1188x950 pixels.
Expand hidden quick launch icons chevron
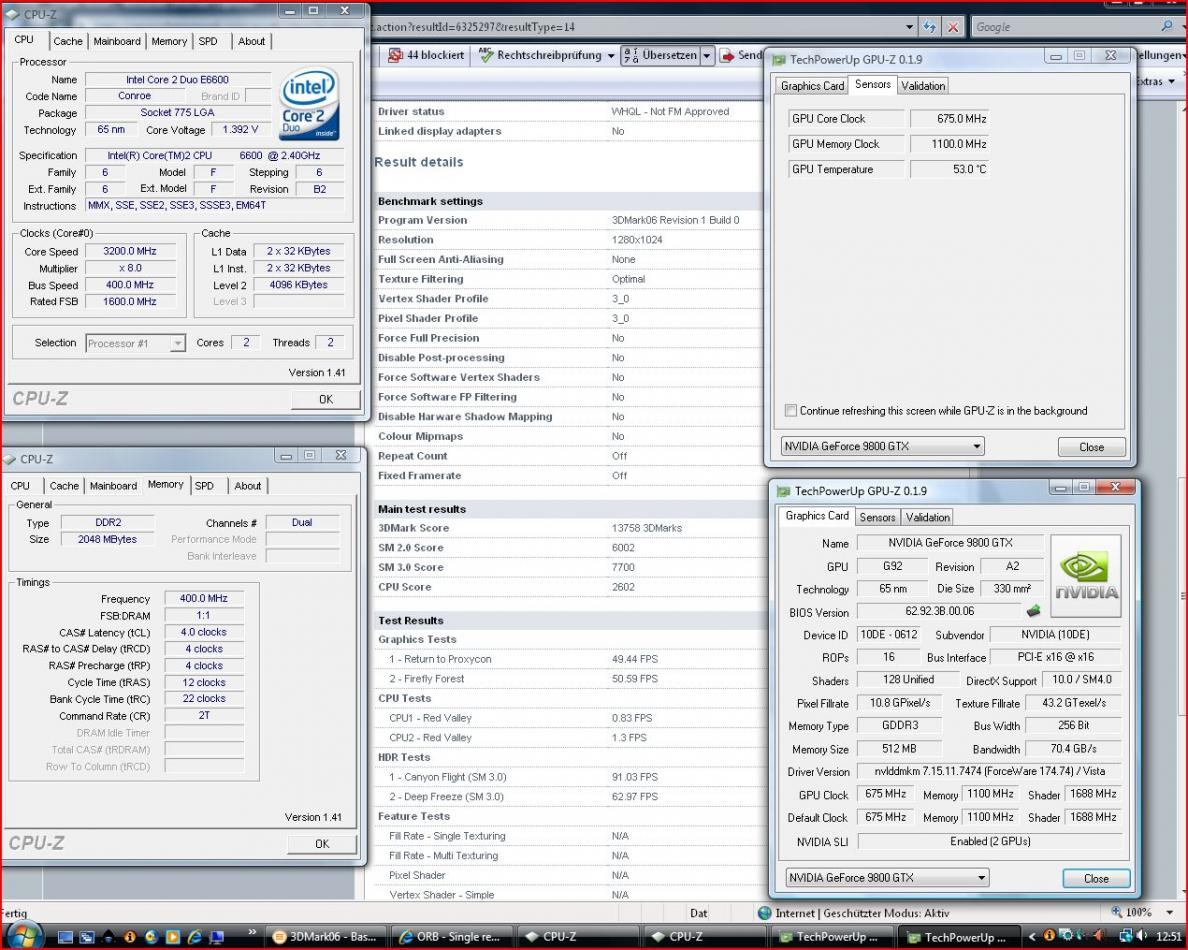(x=252, y=932)
